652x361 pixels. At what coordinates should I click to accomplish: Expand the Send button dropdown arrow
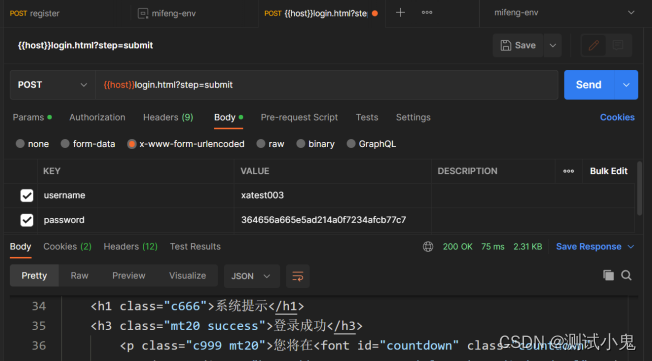(x=626, y=85)
